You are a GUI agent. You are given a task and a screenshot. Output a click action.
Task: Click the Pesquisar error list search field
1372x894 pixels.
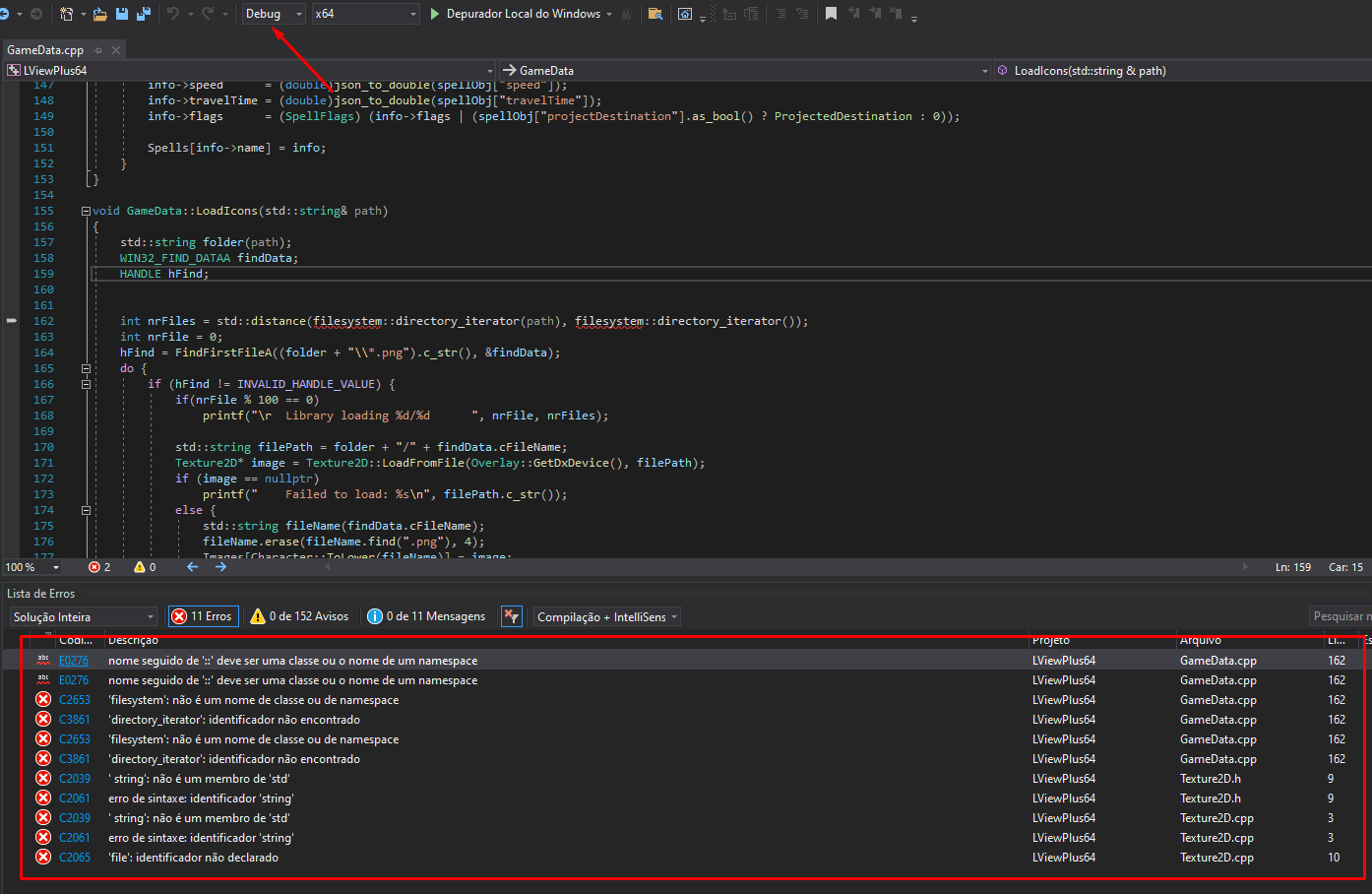pos(1340,616)
